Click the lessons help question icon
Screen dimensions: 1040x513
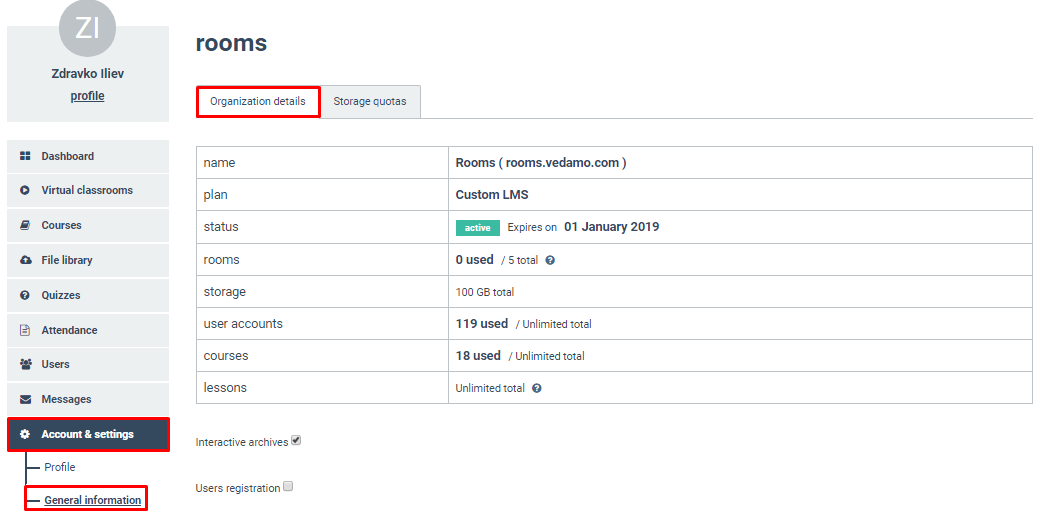(537, 388)
